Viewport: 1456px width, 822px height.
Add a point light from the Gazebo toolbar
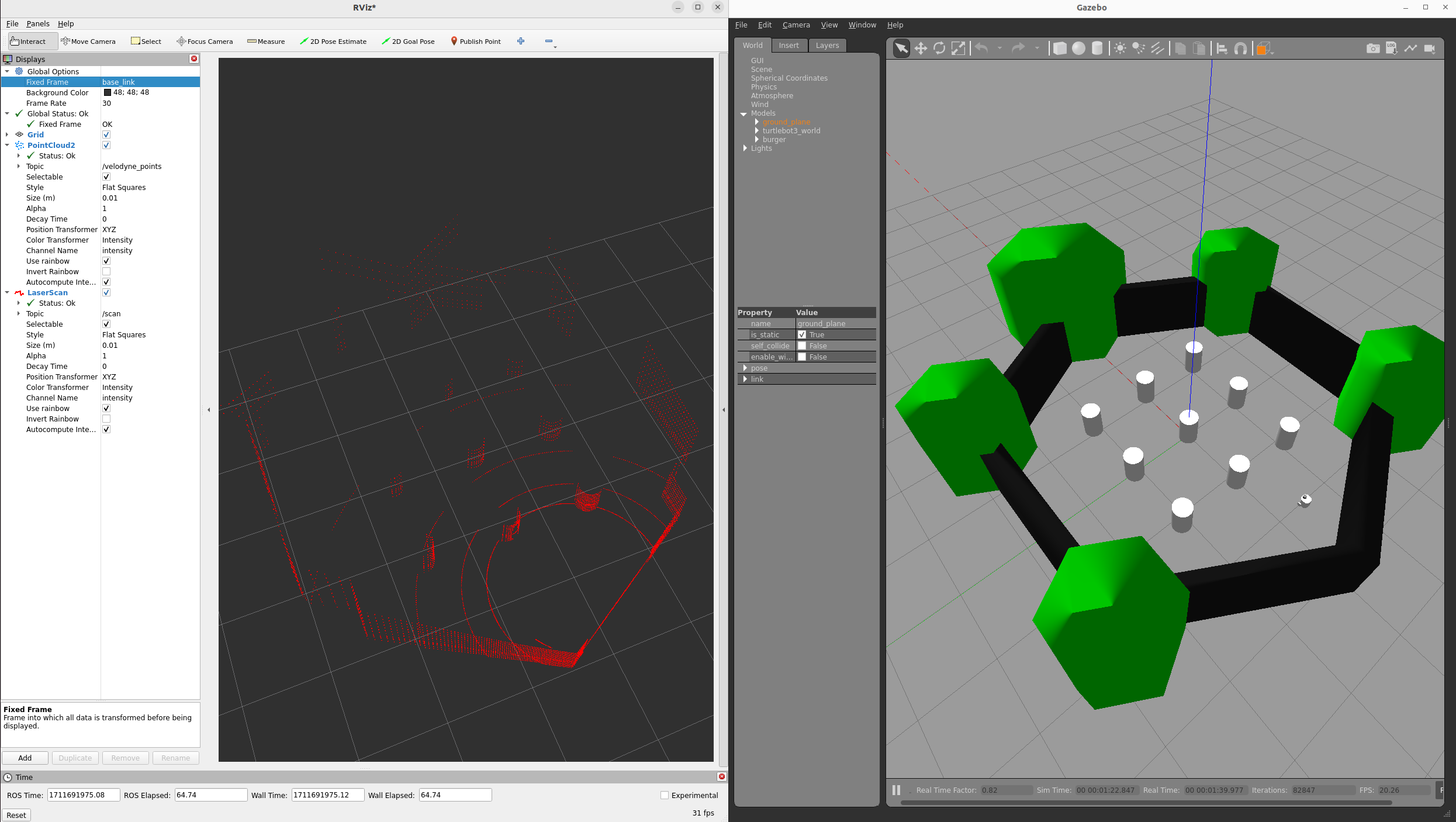[x=1119, y=49]
